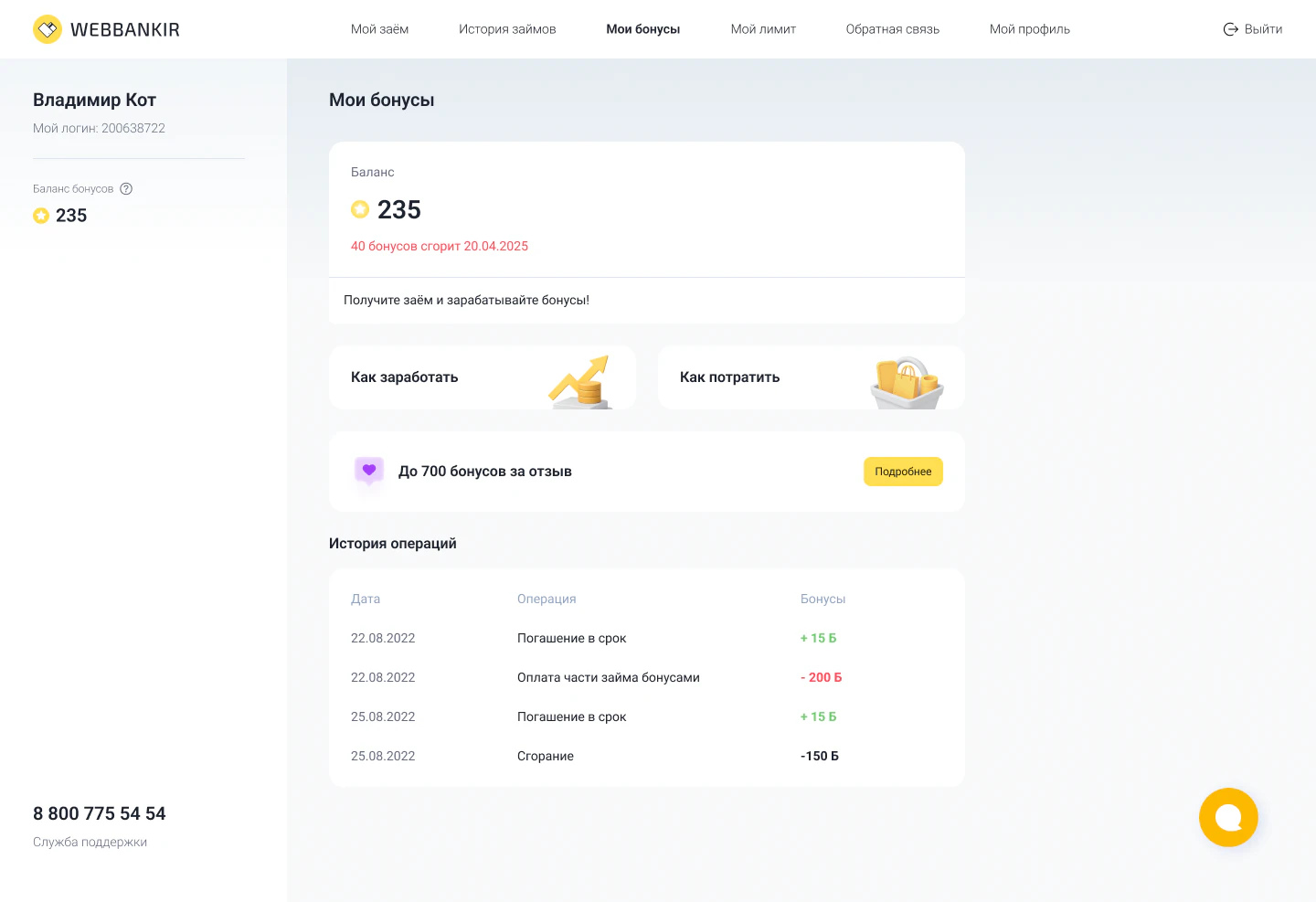Click the logout arrow icon
This screenshot has width=1316, height=902.
[1231, 29]
